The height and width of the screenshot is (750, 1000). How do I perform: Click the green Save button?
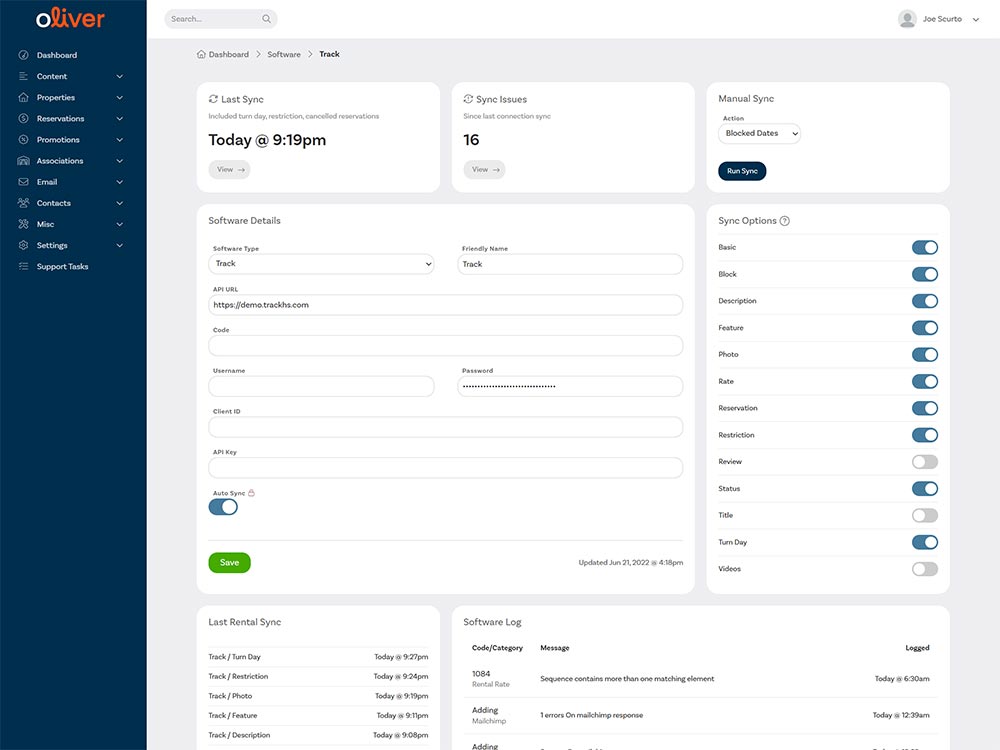229,563
